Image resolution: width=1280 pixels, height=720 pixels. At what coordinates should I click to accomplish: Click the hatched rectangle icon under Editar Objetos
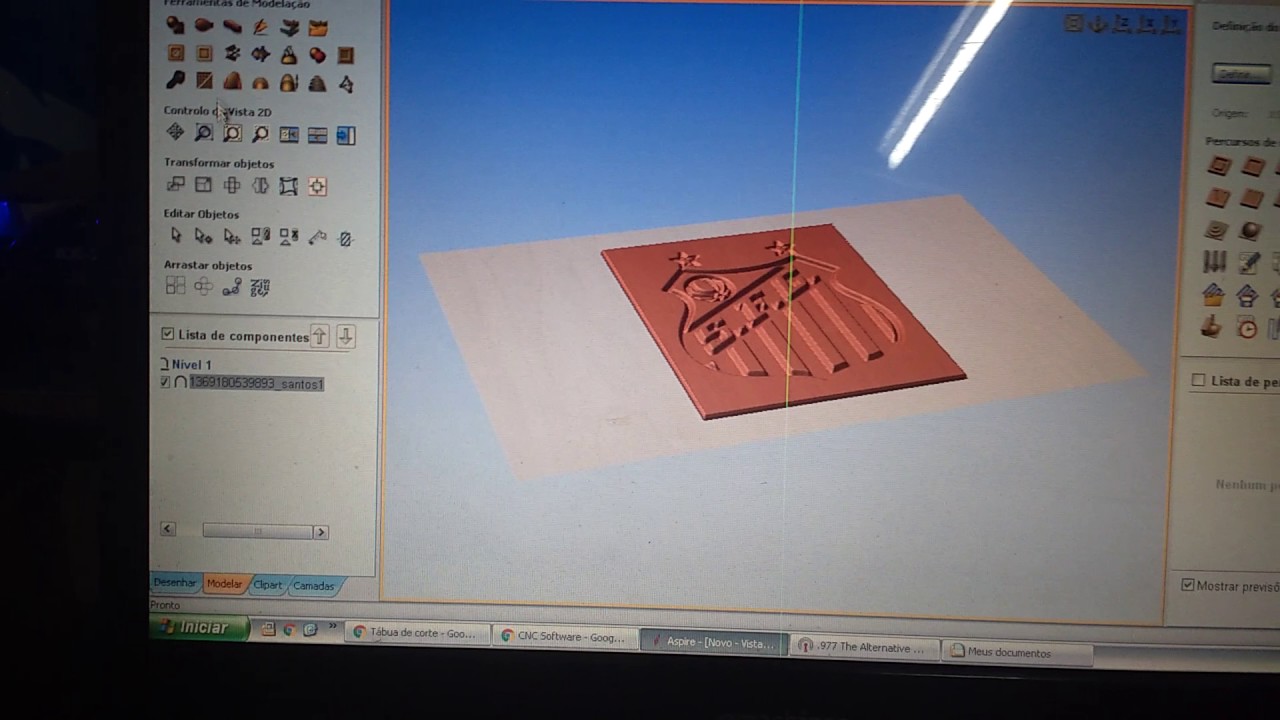(346, 239)
